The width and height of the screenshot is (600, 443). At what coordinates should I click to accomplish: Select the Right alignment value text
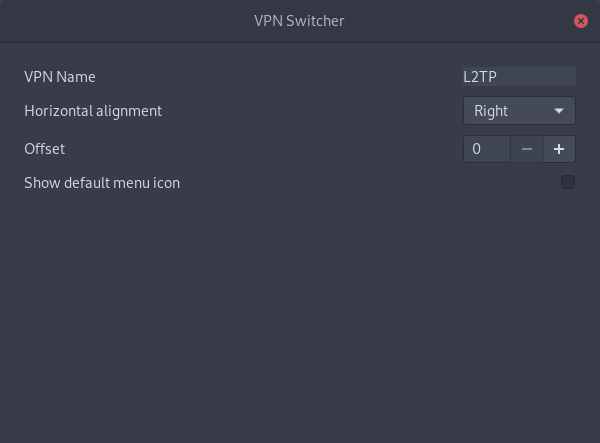click(491, 111)
